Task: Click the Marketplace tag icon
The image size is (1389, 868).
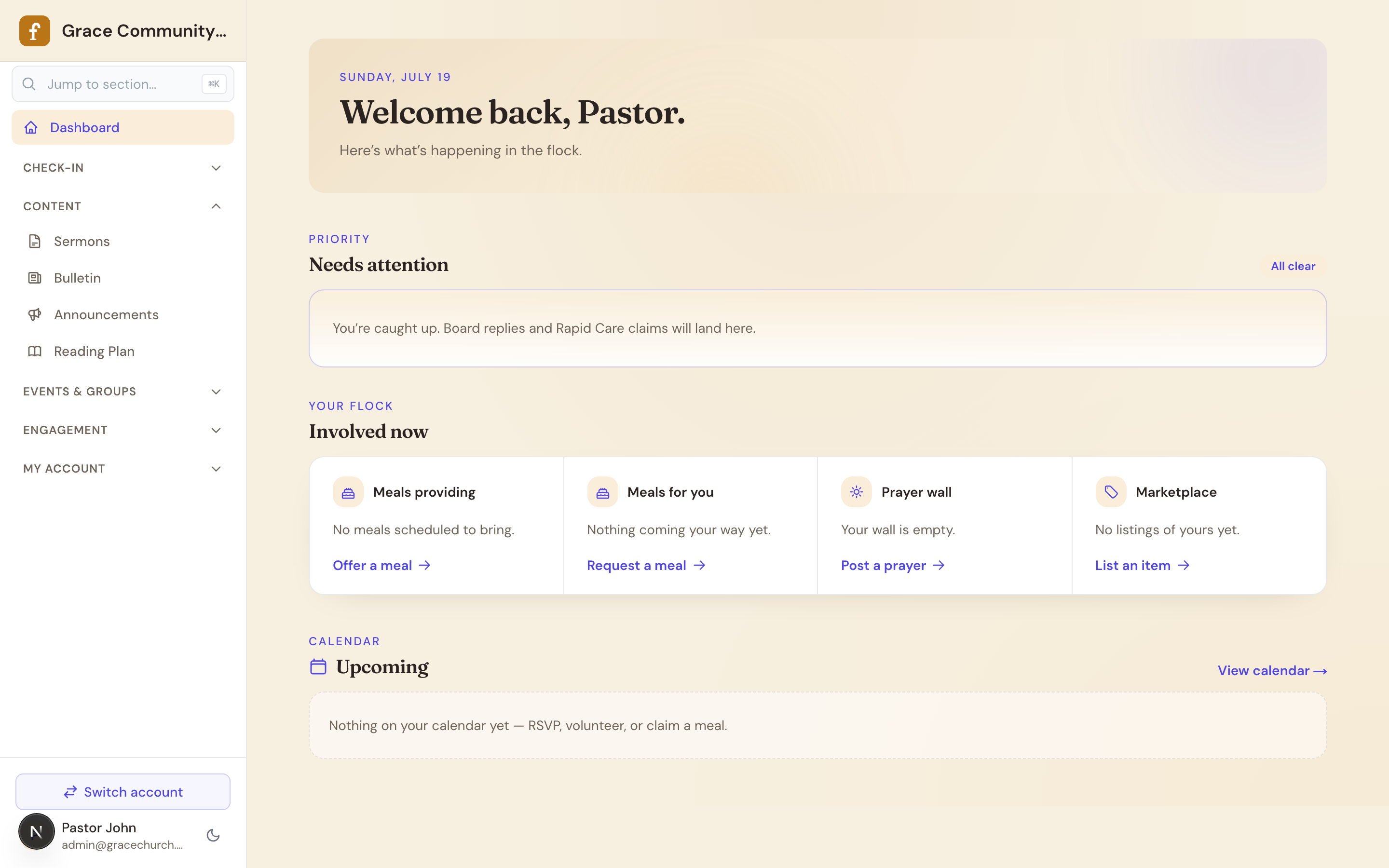Action: 1111,492
